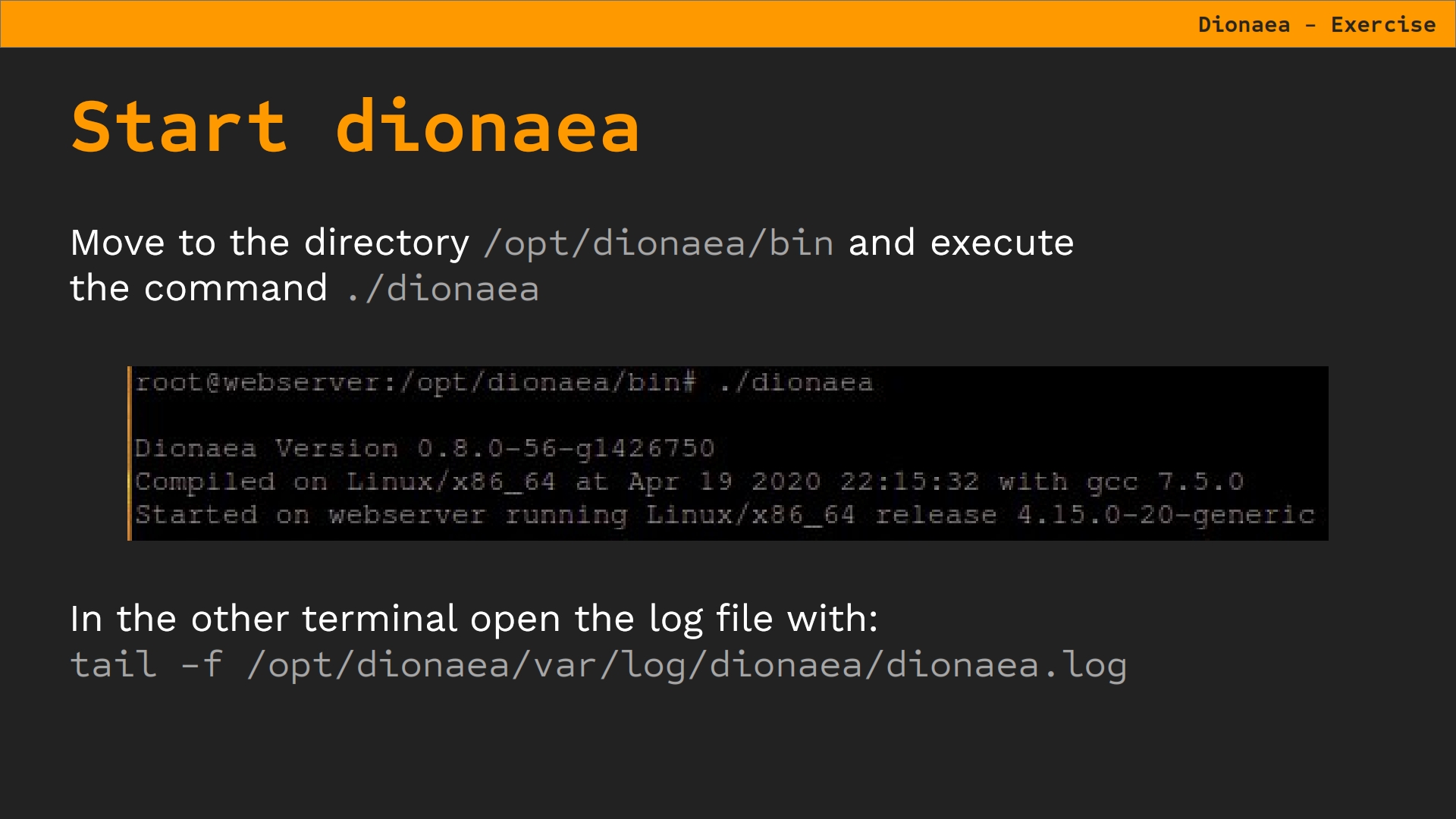1456x819 pixels.
Task: Select the 'Dionaea - Exercise' header label
Action: point(1316,24)
